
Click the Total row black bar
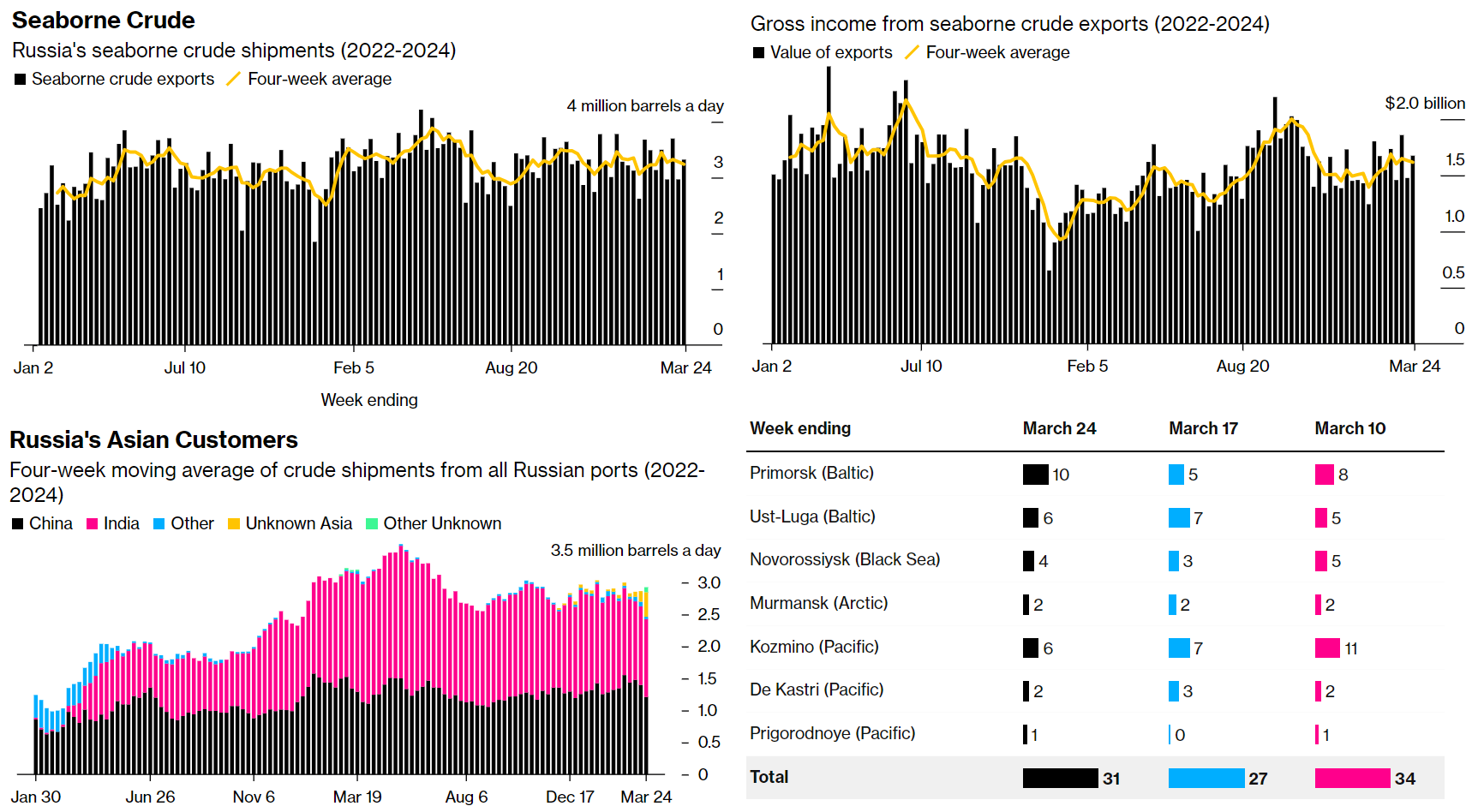coord(1060,778)
